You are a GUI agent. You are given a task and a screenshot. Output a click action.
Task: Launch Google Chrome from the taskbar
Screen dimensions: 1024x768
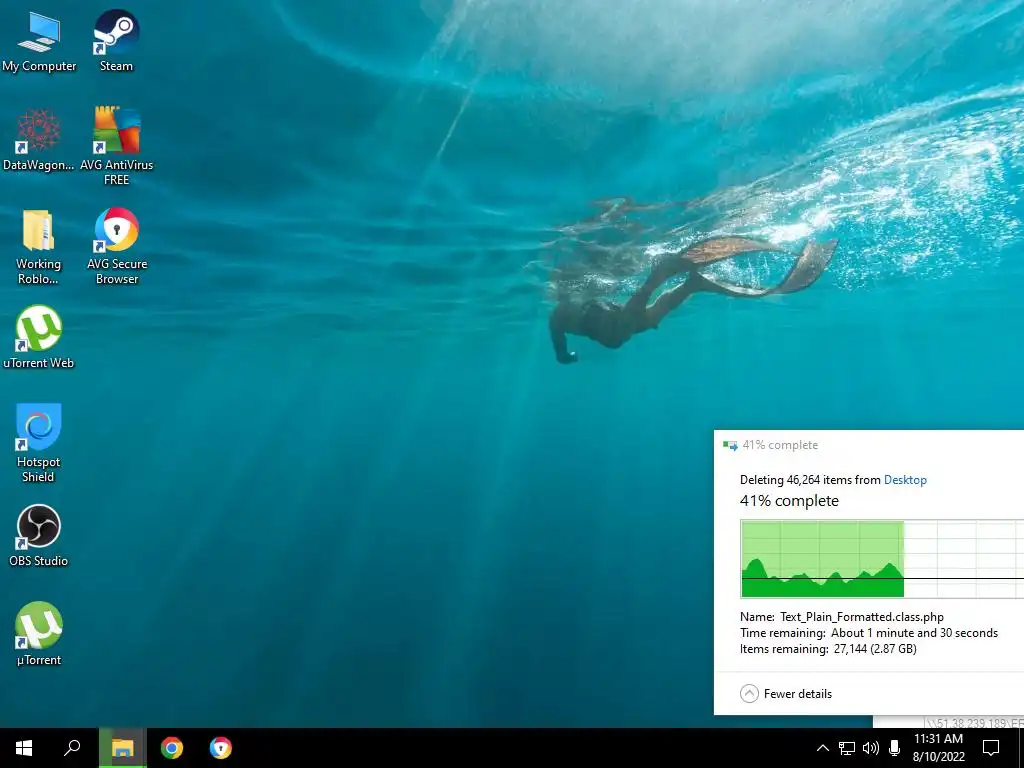[172, 748]
